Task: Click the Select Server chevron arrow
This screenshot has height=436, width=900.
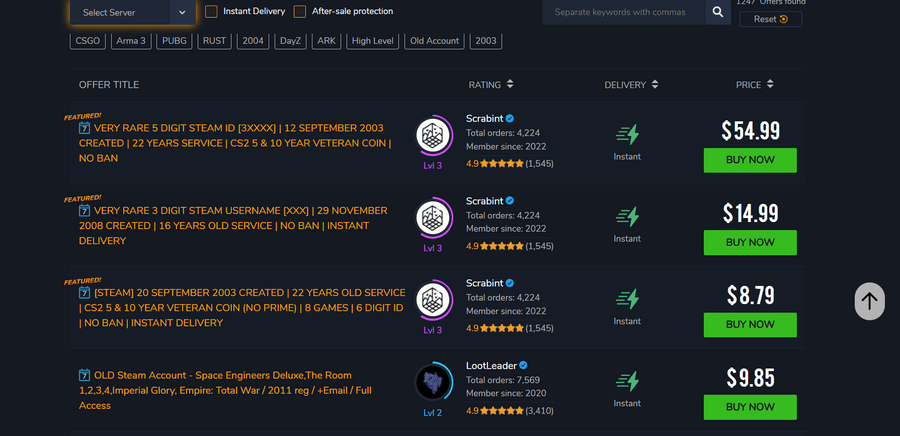Action: (182, 12)
